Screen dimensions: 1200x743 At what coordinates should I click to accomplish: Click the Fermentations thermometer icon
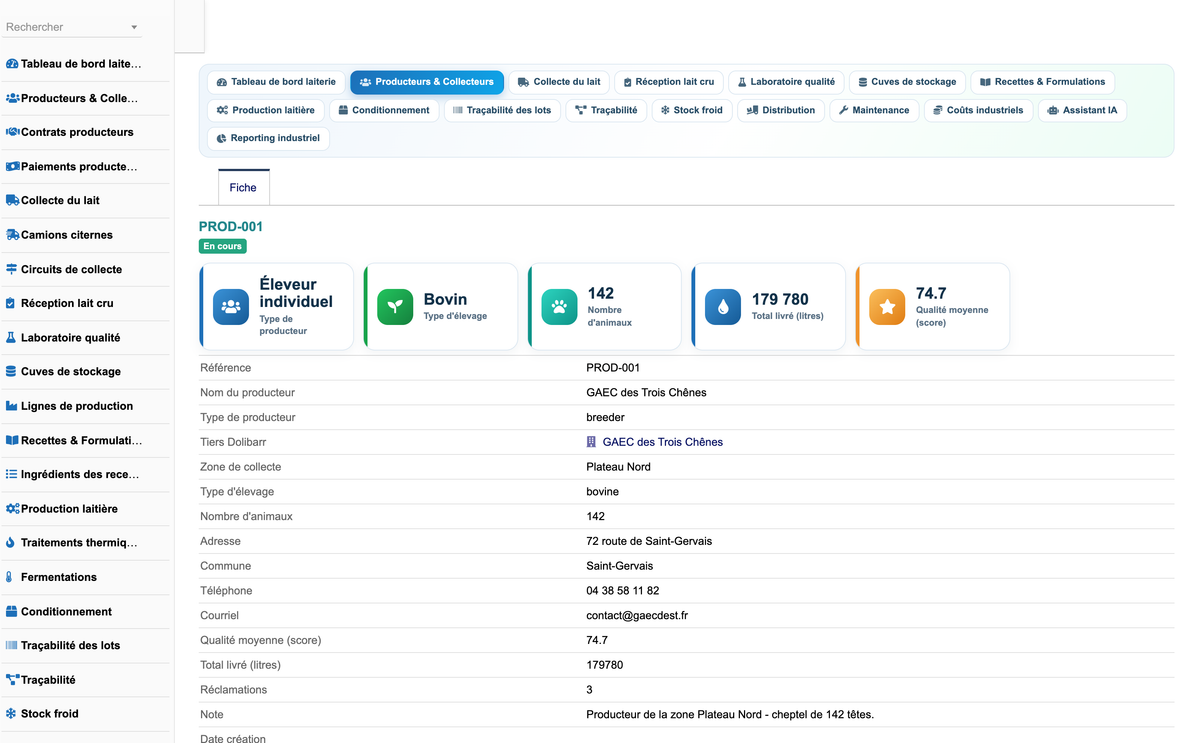[10, 577]
